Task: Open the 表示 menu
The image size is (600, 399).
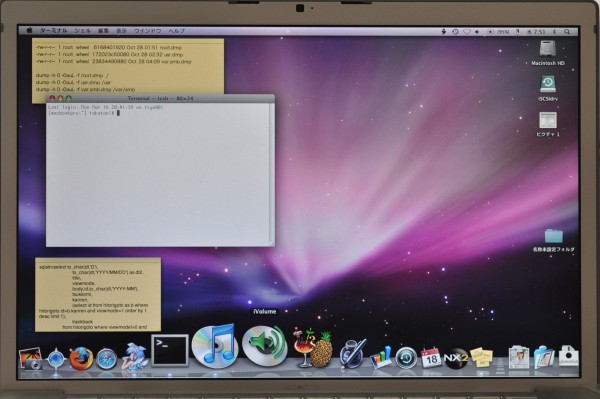Action: (x=121, y=31)
